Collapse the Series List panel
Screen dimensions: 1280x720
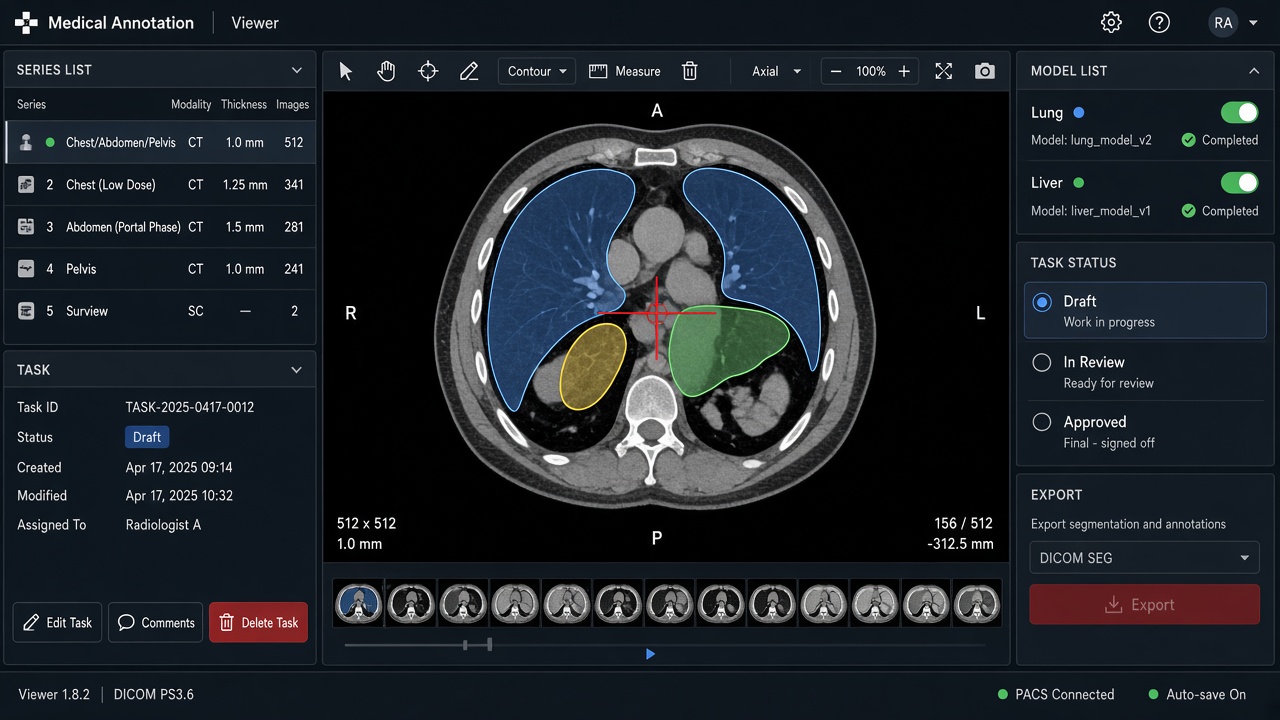pos(297,70)
